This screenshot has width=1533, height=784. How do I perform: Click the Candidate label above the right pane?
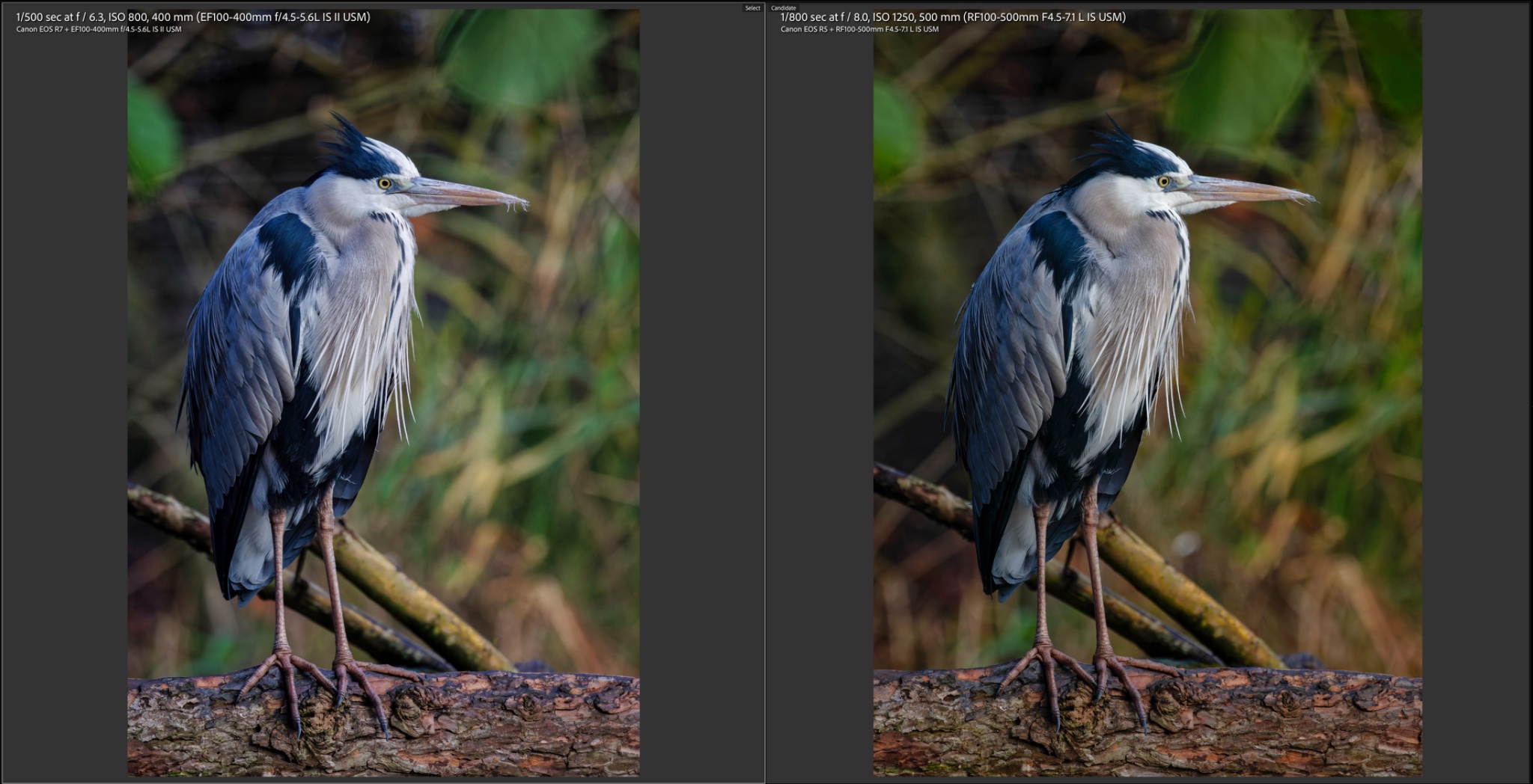(784, 8)
